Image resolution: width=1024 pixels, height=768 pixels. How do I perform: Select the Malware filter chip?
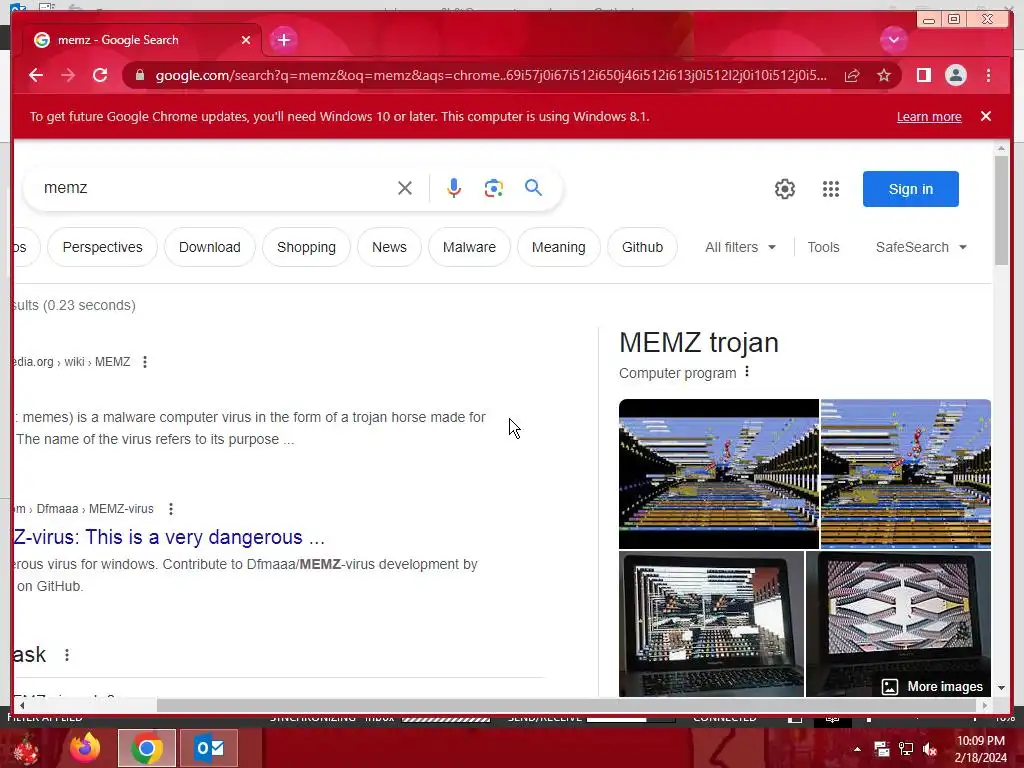coord(469,247)
